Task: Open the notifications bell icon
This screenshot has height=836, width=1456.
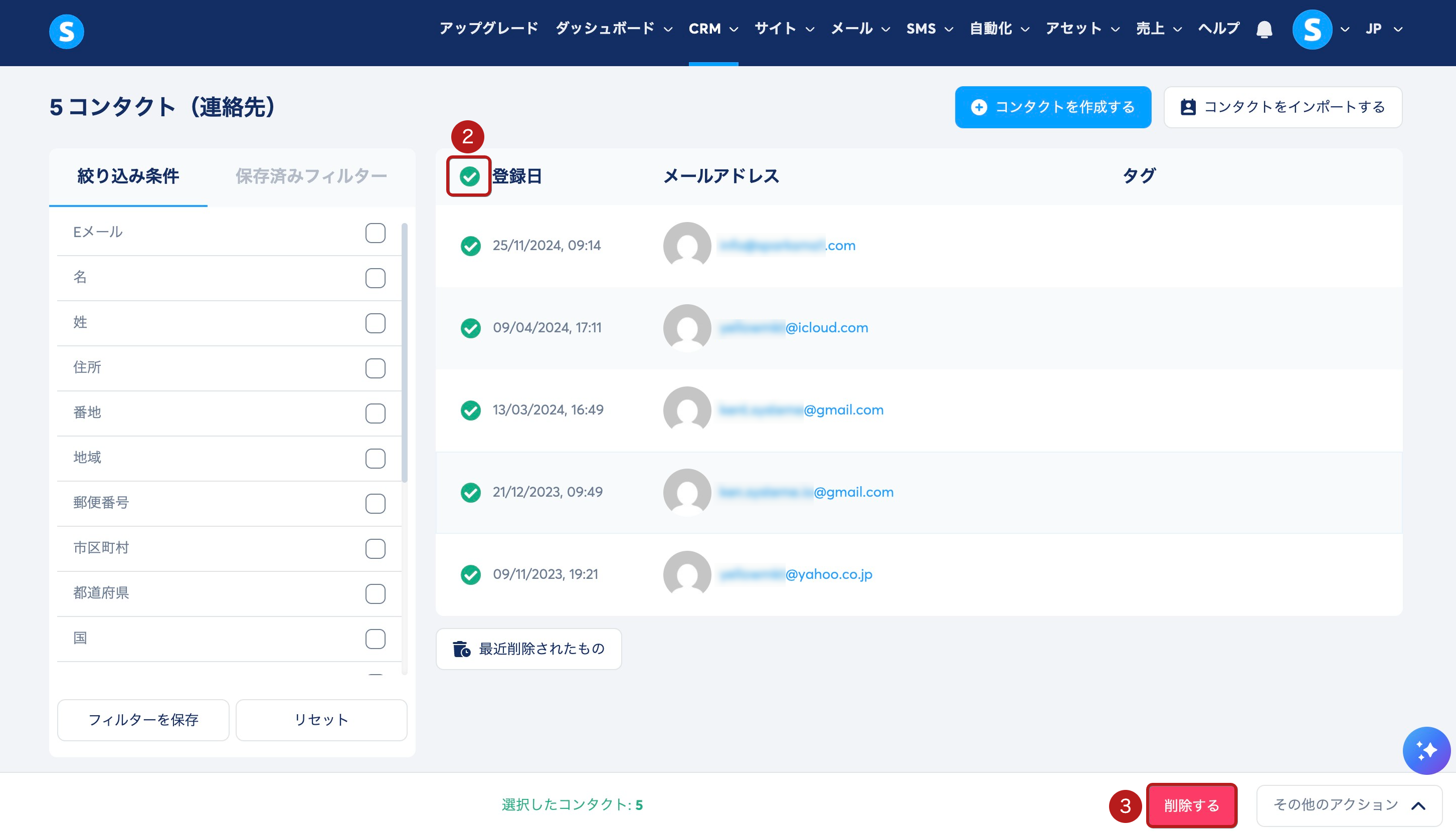Action: click(x=1263, y=29)
